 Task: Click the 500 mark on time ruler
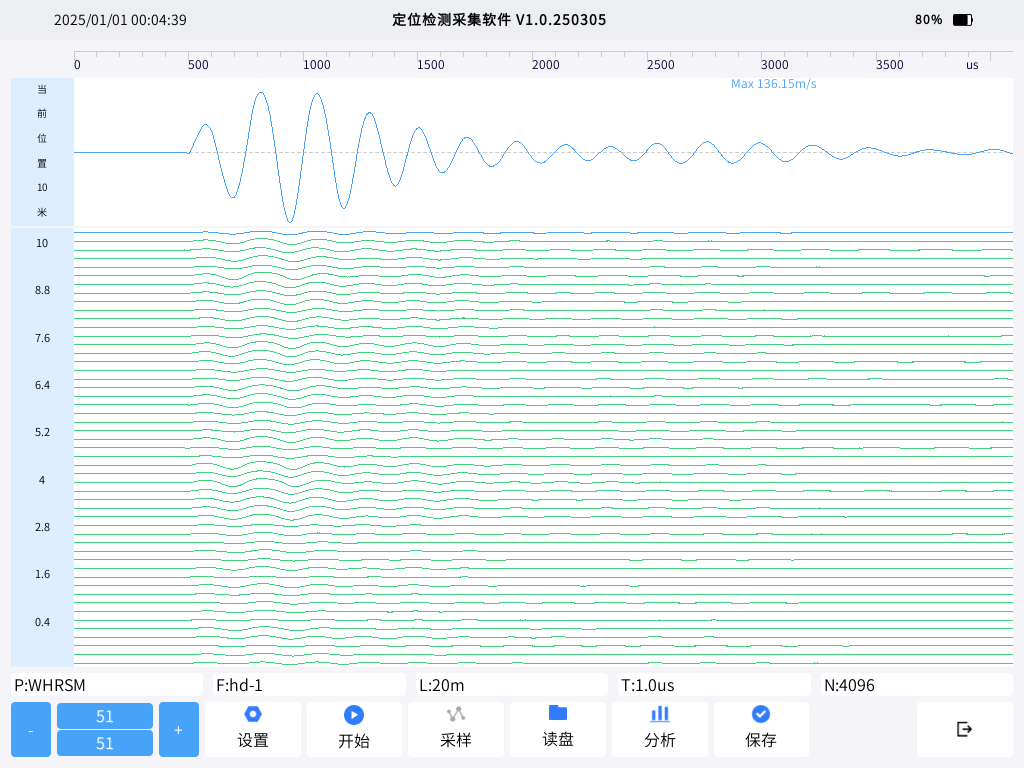click(199, 65)
